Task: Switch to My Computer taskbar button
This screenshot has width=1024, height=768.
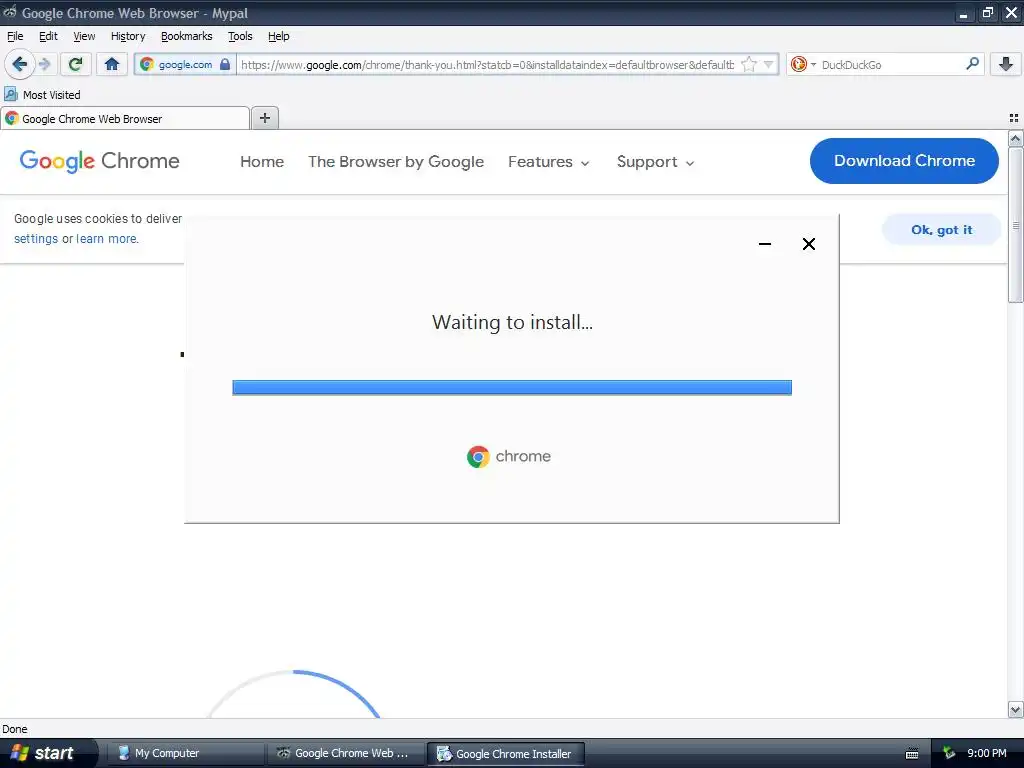Action: pyautogui.click(x=185, y=753)
